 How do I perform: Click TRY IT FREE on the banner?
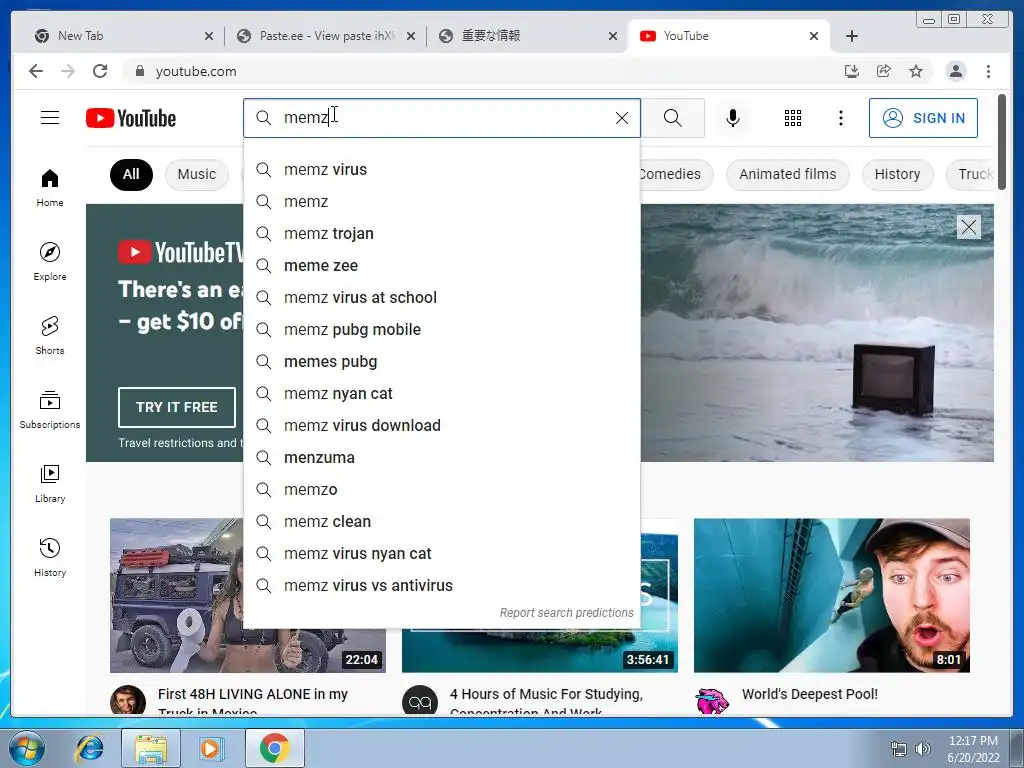point(177,407)
